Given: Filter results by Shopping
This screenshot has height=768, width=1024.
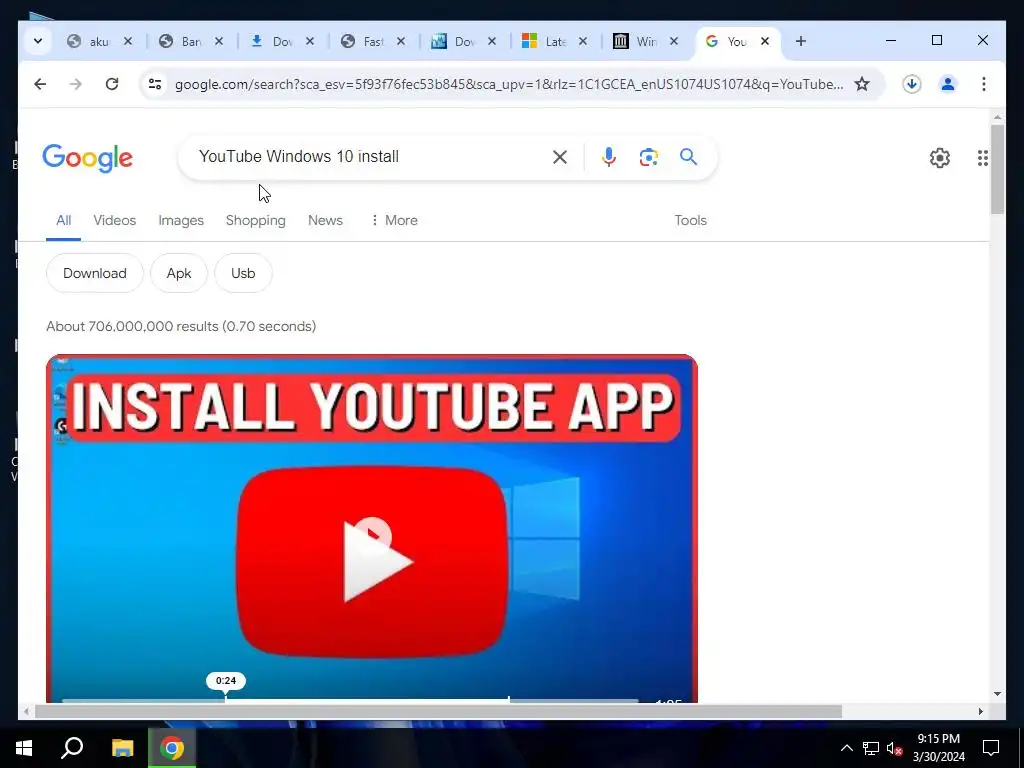Looking at the screenshot, I should pyautogui.click(x=255, y=220).
